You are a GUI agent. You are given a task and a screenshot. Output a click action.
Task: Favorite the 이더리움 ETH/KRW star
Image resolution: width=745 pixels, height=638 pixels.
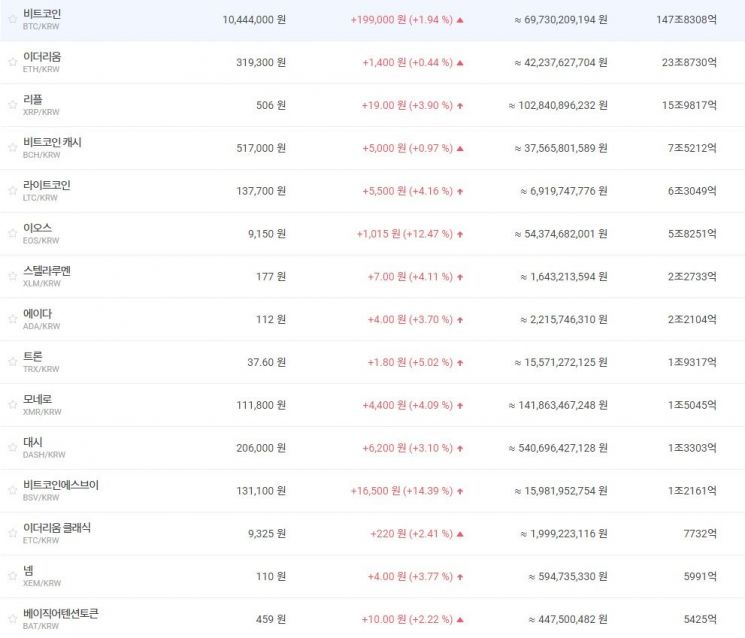click(13, 62)
